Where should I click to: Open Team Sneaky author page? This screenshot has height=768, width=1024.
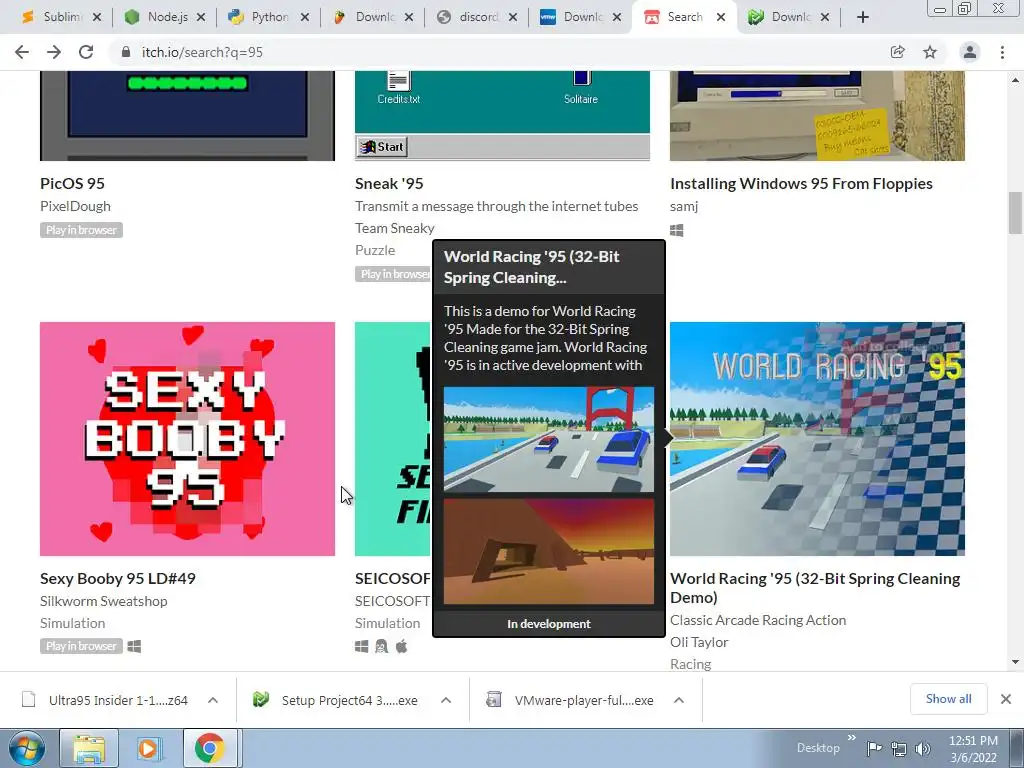click(x=394, y=228)
